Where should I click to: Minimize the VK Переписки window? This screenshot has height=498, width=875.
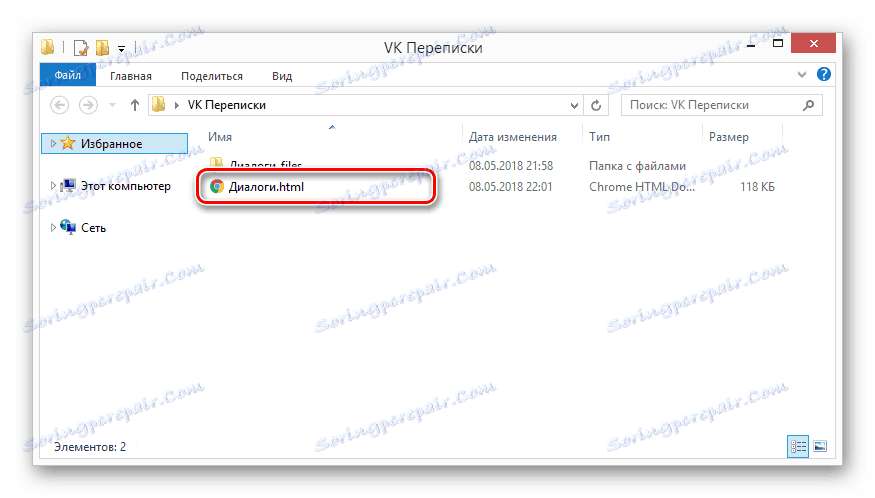click(x=751, y=44)
